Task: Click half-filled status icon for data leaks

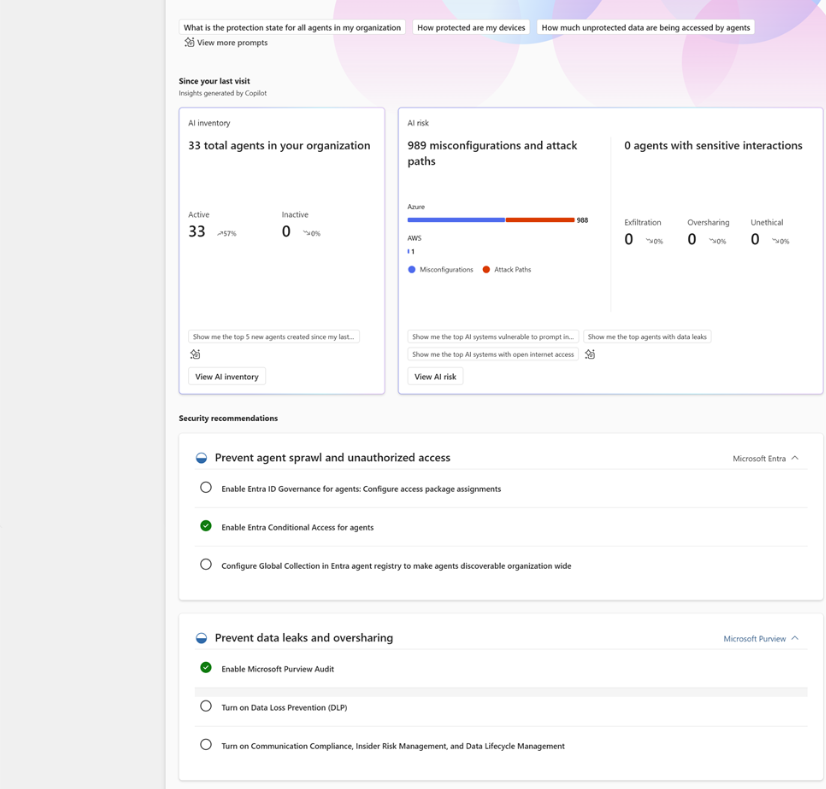Action: click(x=201, y=638)
